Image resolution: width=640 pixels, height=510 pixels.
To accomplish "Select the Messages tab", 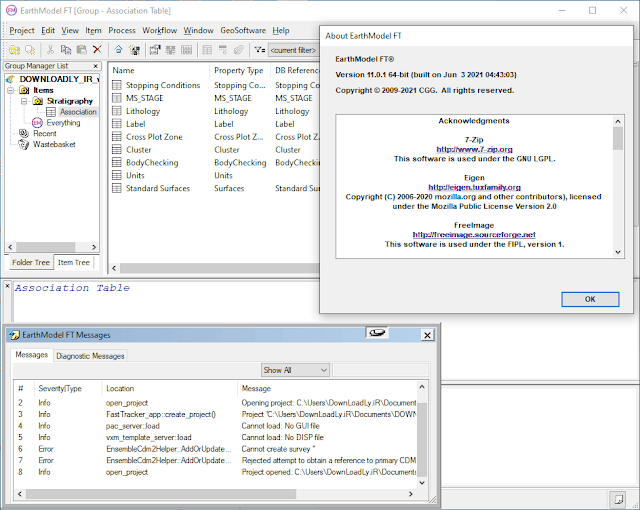I will (x=31, y=355).
